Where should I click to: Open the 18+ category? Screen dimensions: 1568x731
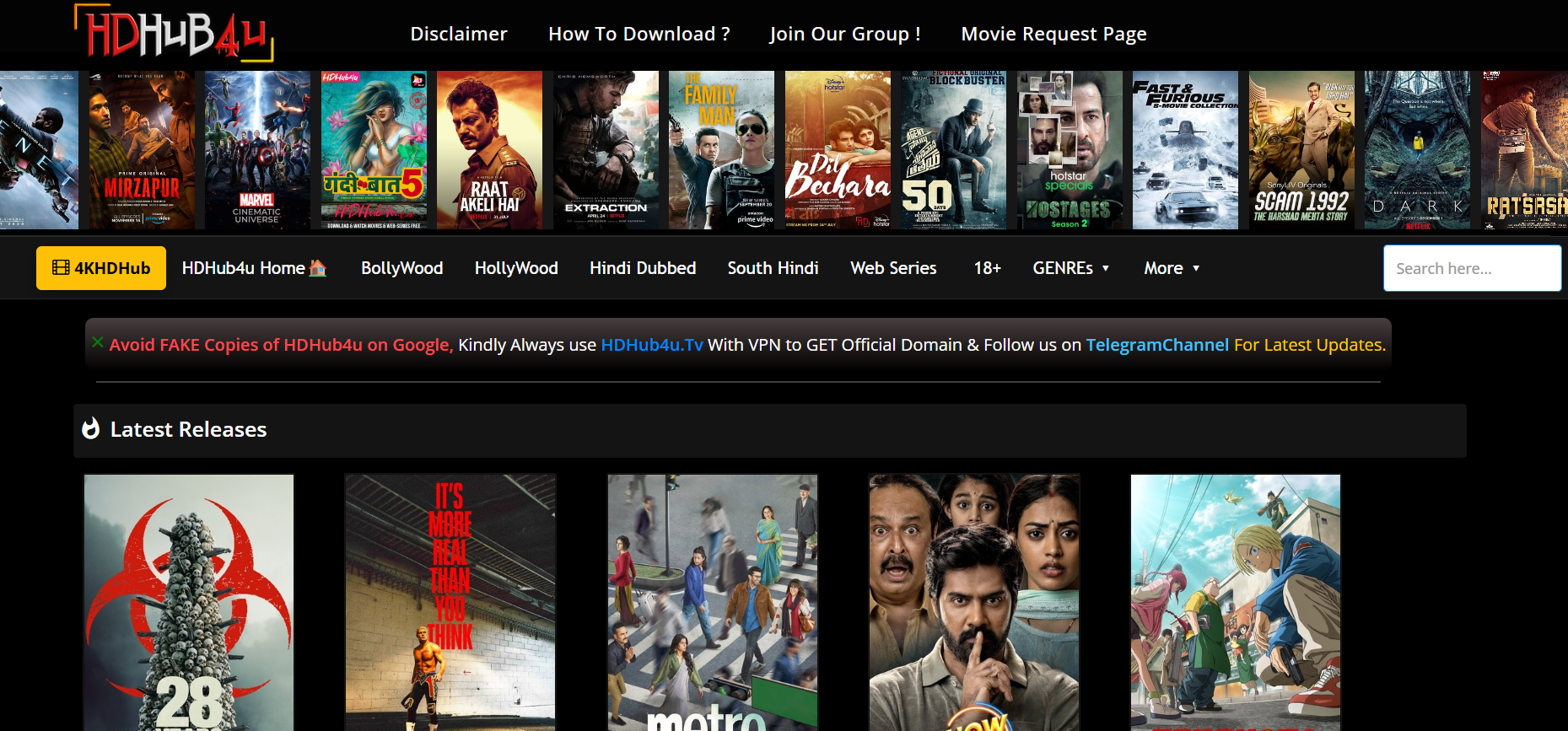click(987, 268)
